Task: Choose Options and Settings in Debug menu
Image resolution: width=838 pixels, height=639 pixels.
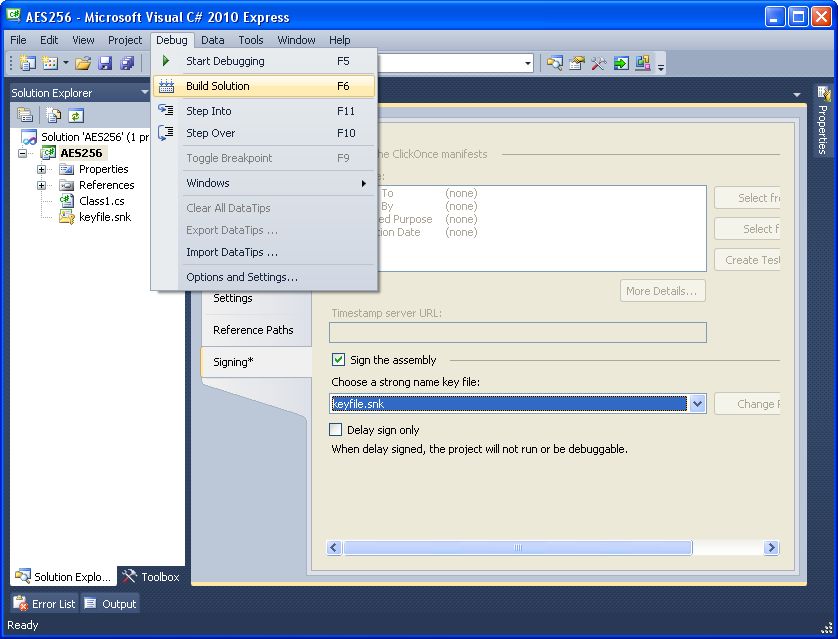Action: (x=264, y=277)
